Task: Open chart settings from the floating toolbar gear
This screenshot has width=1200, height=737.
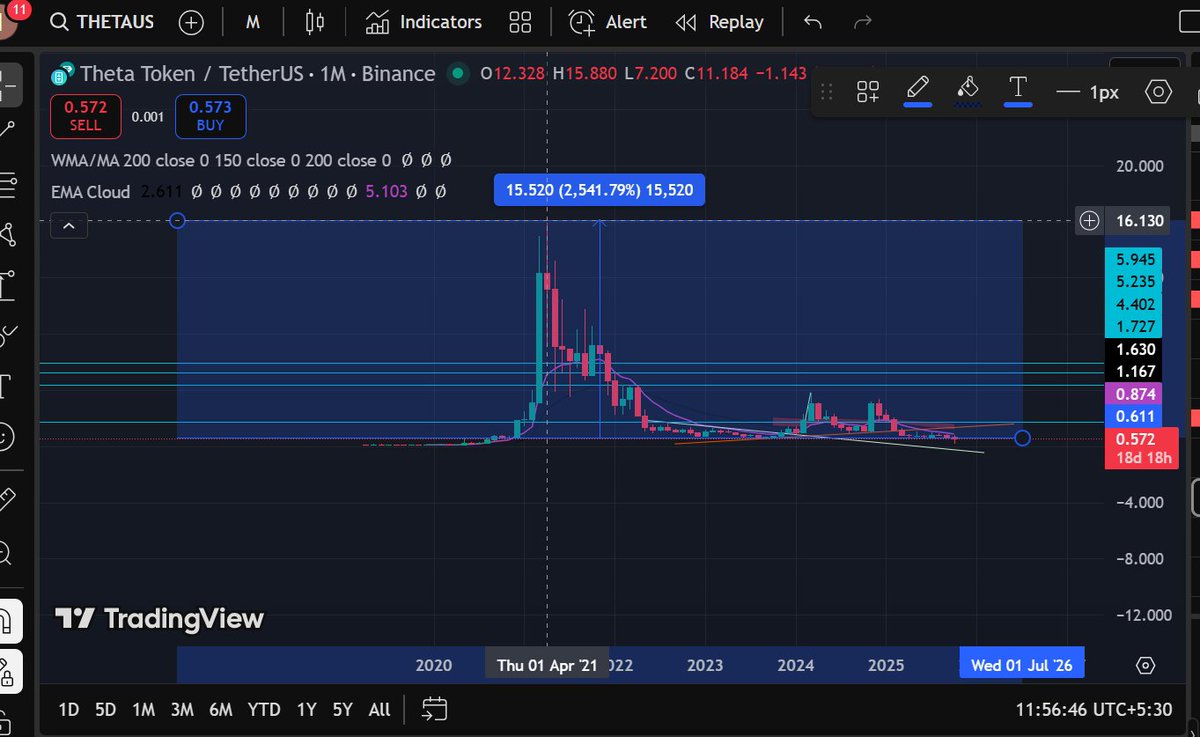Action: click(x=1158, y=91)
